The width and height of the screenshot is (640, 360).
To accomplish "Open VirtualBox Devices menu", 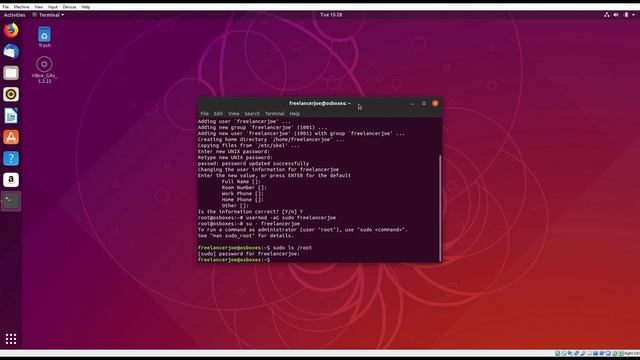I will click(x=69, y=7).
